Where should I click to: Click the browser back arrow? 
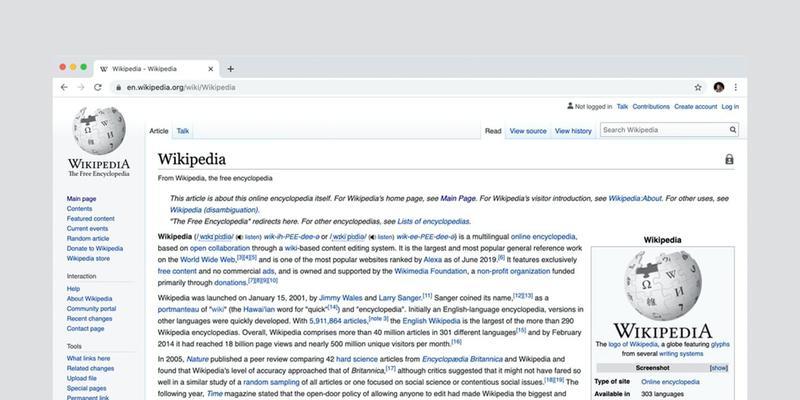coord(64,87)
